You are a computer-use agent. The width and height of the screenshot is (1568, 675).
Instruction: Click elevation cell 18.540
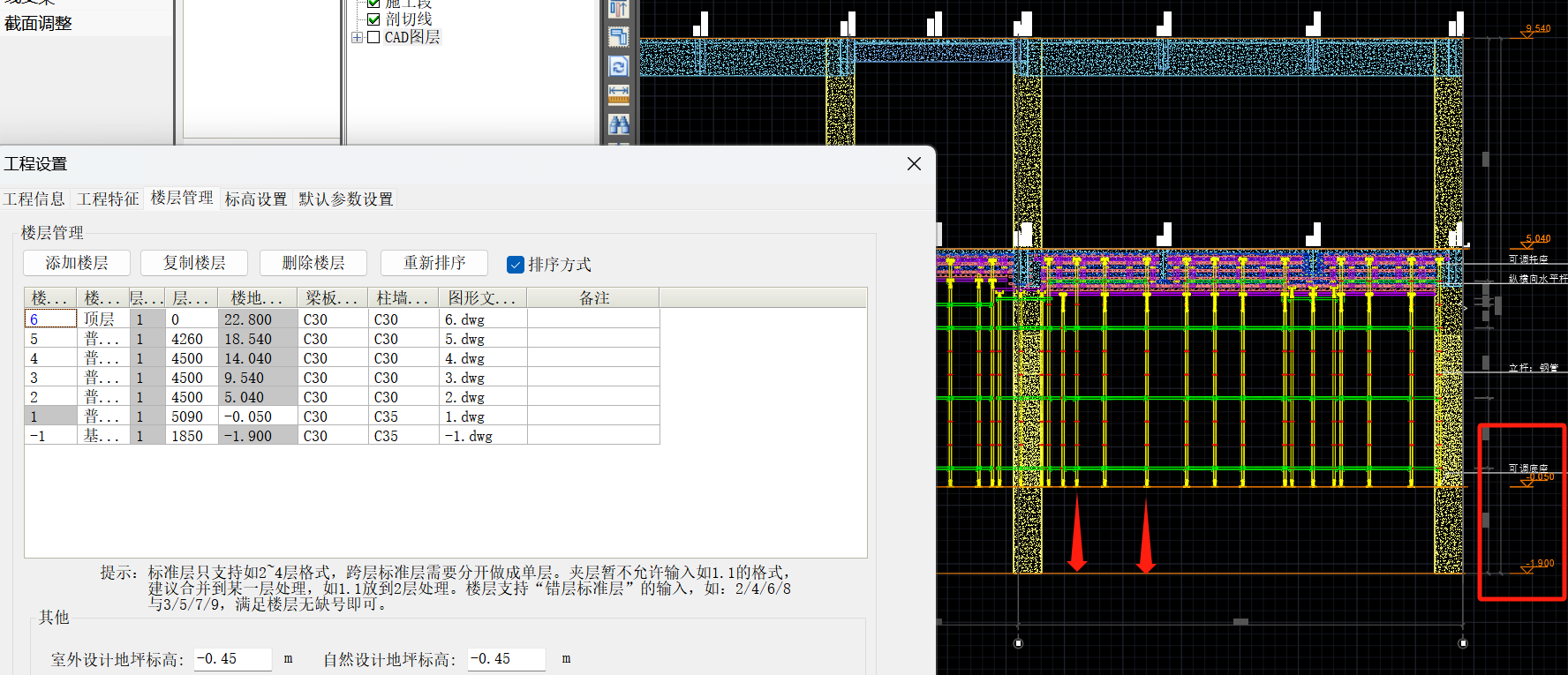click(258, 338)
